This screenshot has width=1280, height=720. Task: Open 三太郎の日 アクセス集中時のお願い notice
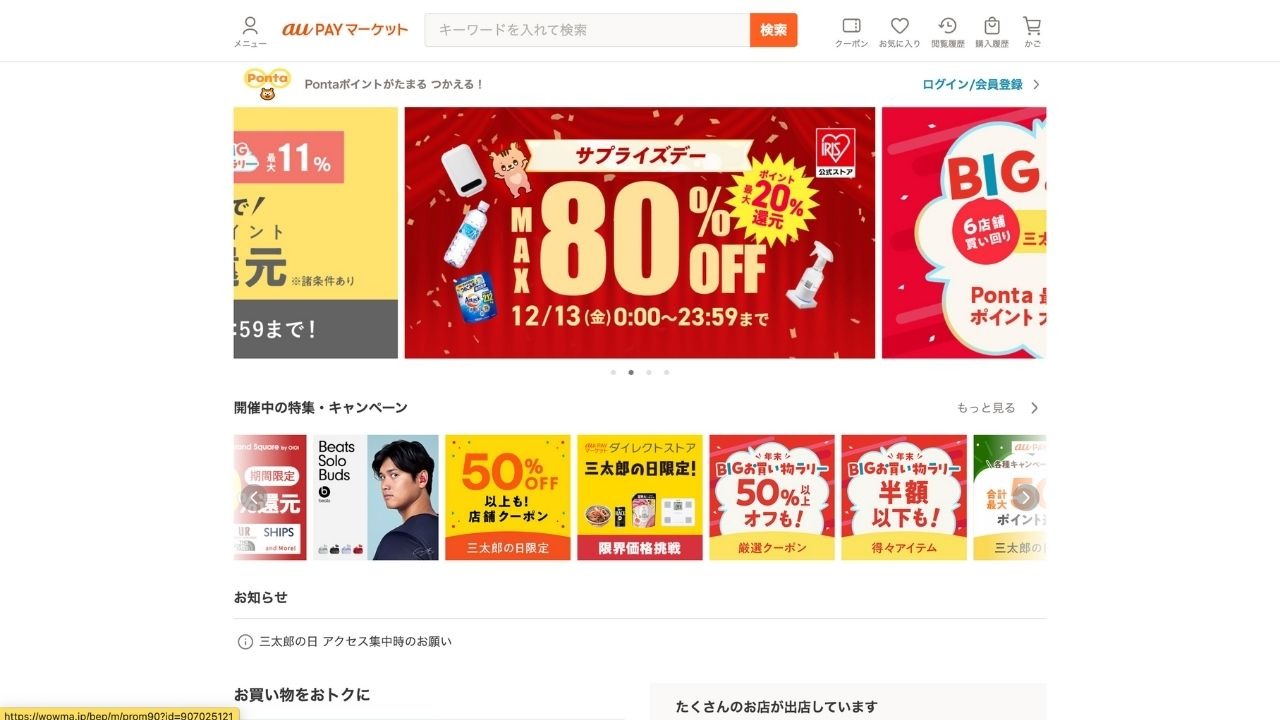pyautogui.click(x=355, y=641)
